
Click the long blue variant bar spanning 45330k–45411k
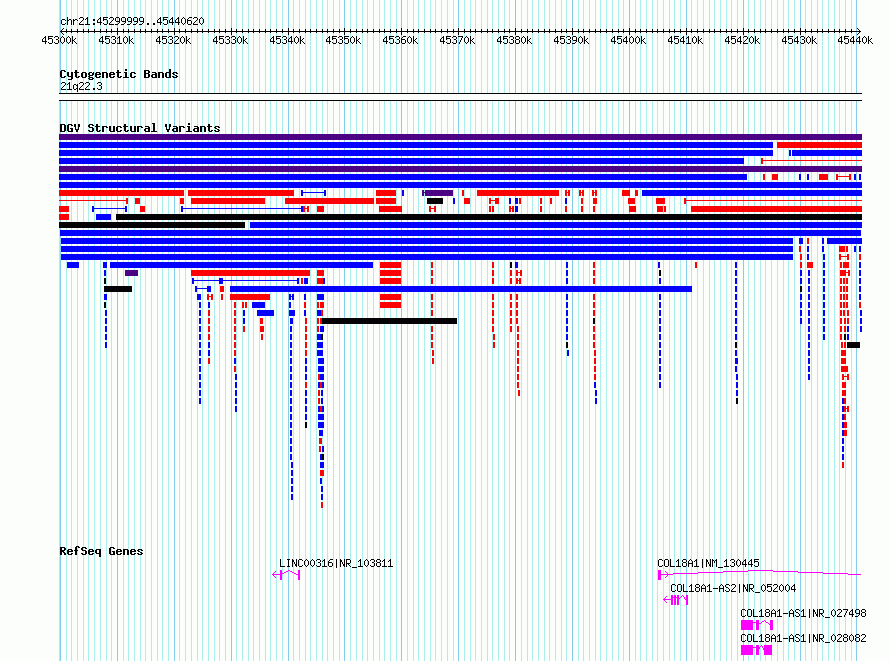[x=461, y=289]
